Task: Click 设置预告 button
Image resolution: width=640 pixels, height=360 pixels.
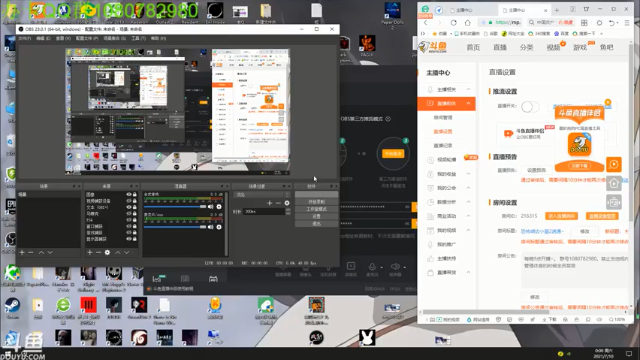Action: (536, 170)
